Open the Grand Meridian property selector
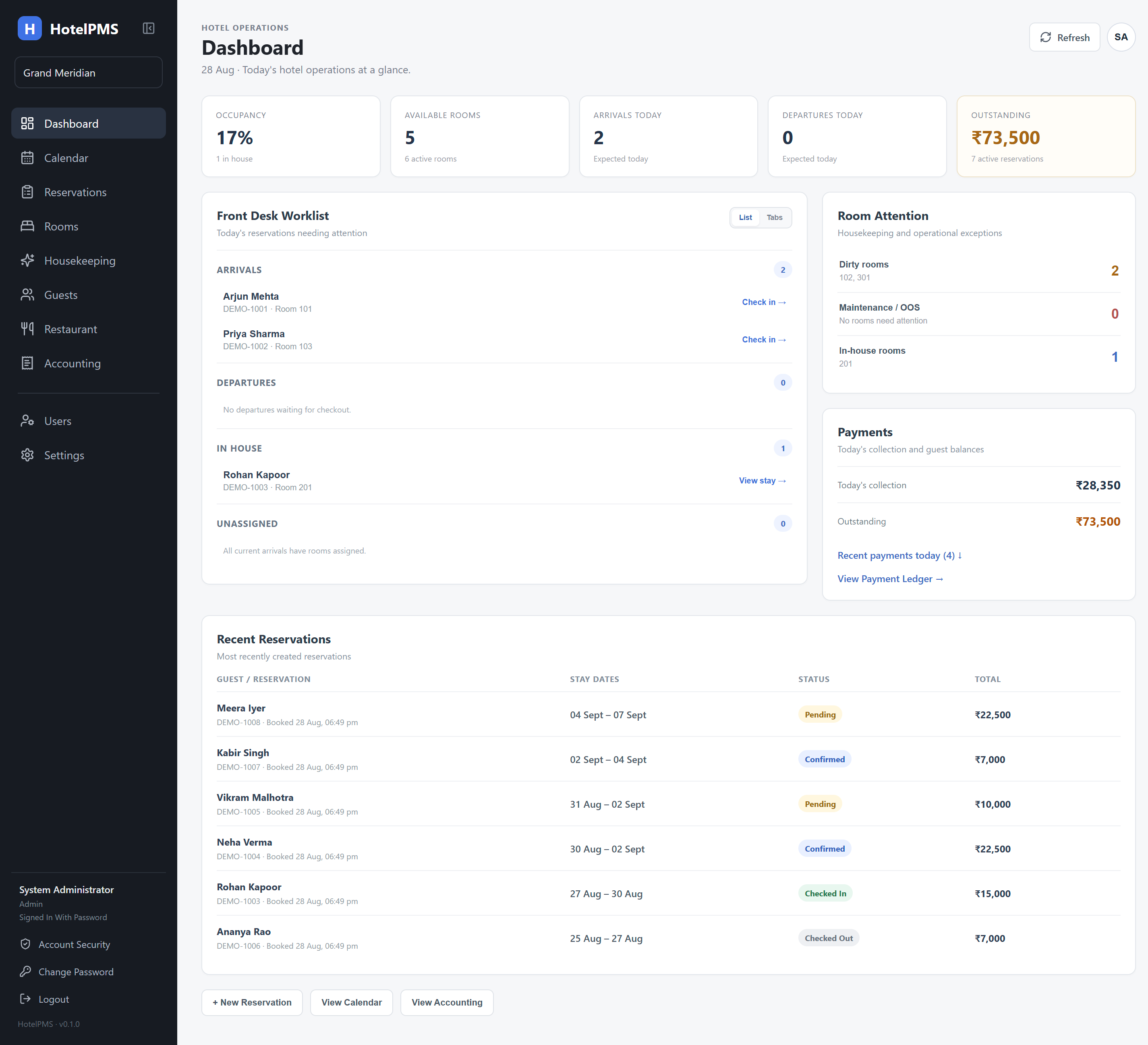The height and width of the screenshot is (1045, 1148). [88, 73]
